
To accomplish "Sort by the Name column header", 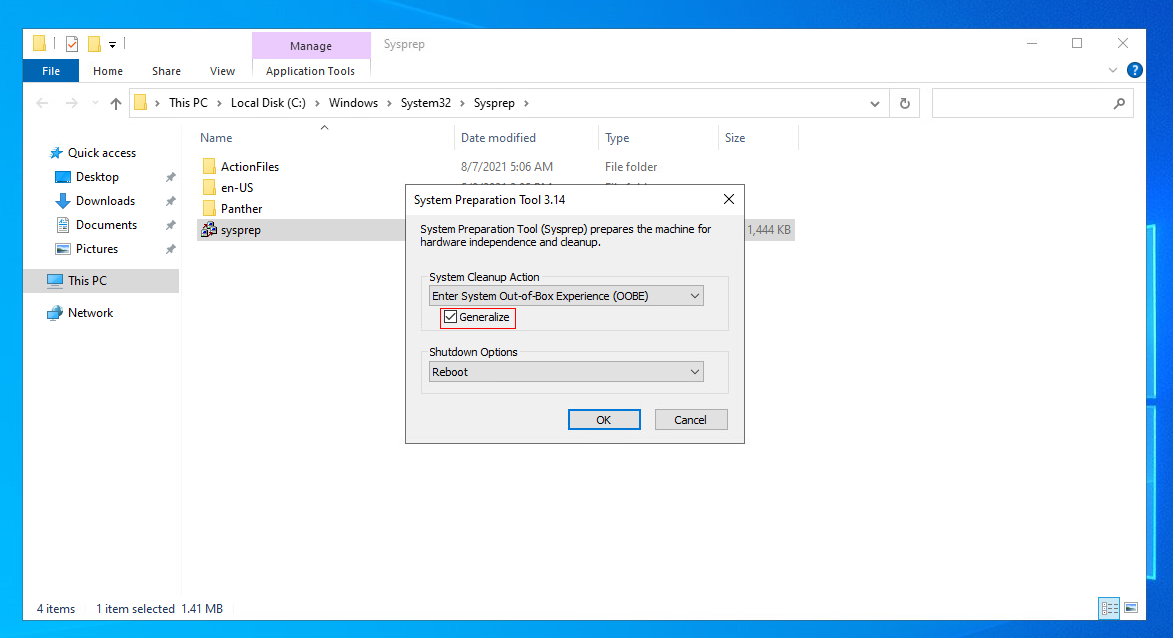I will (x=216, y=138).
